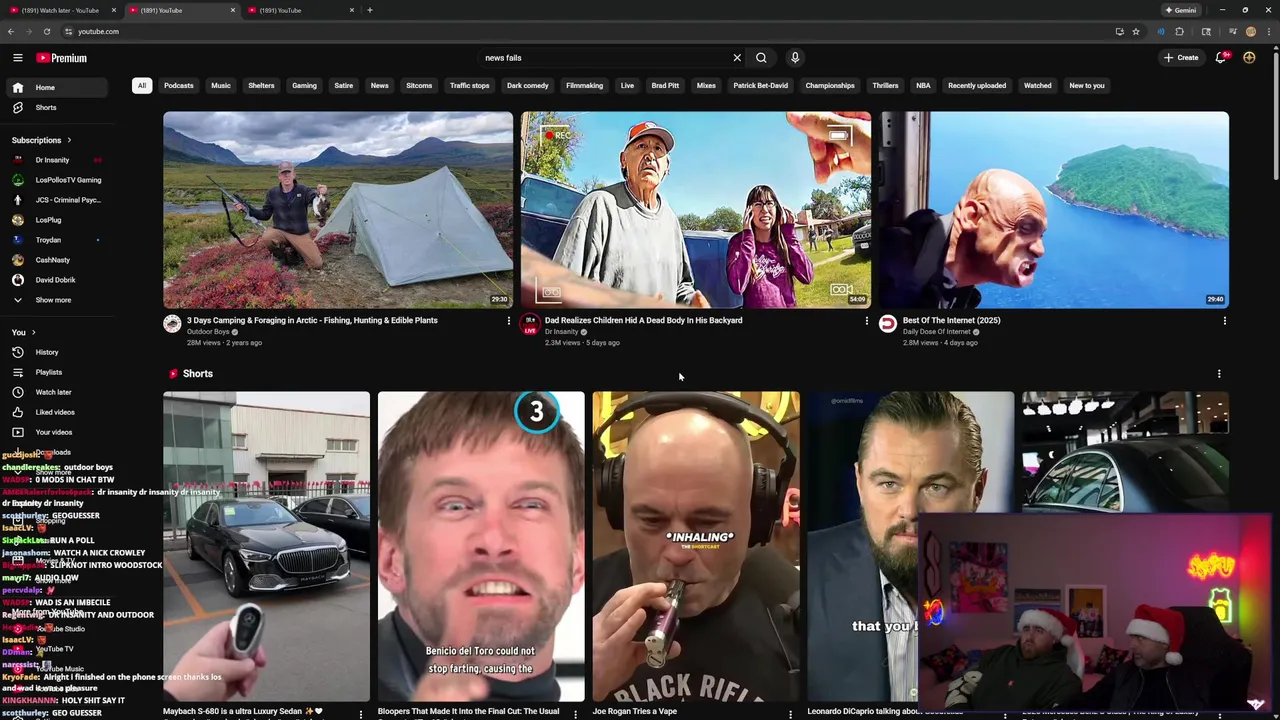Viewport: 1280px width, 720px height.
Task: Select the All filter chip
Action: (141, 86)
